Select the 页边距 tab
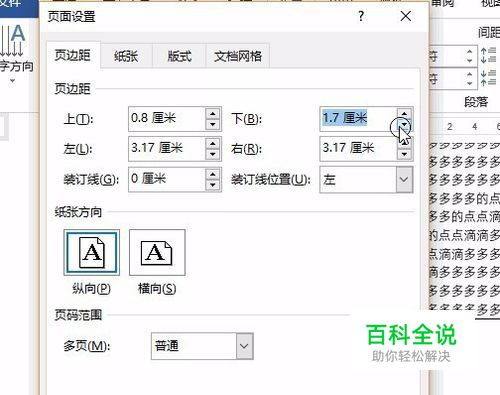 pyautogui.click(x=73, y=55)
